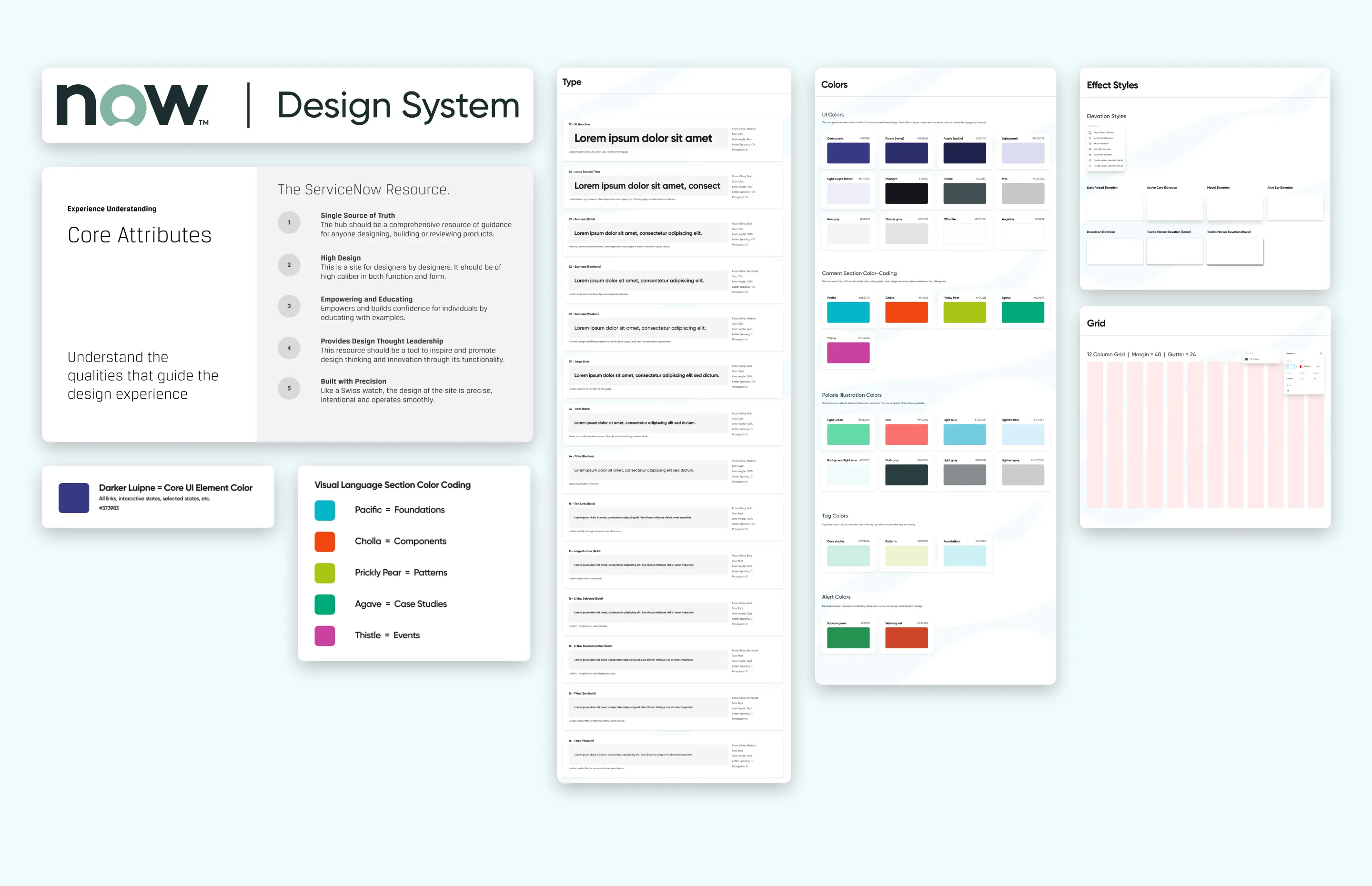This screenshot has height=886, width=1372.
Task: Select the Darker Luipne purple swatch
Action: 74,498
